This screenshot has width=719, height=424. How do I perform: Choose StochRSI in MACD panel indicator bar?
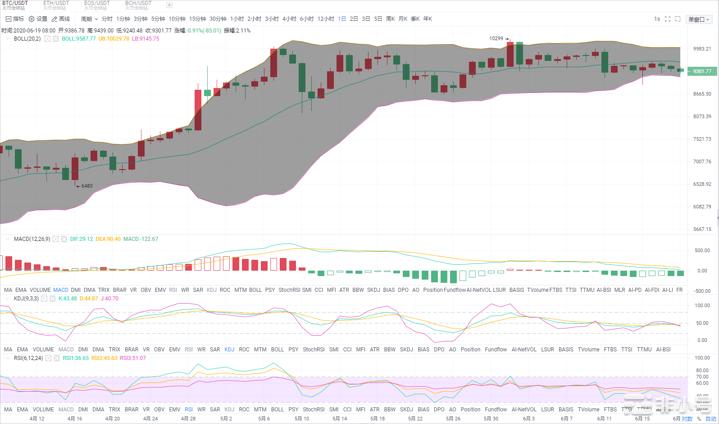289,290
